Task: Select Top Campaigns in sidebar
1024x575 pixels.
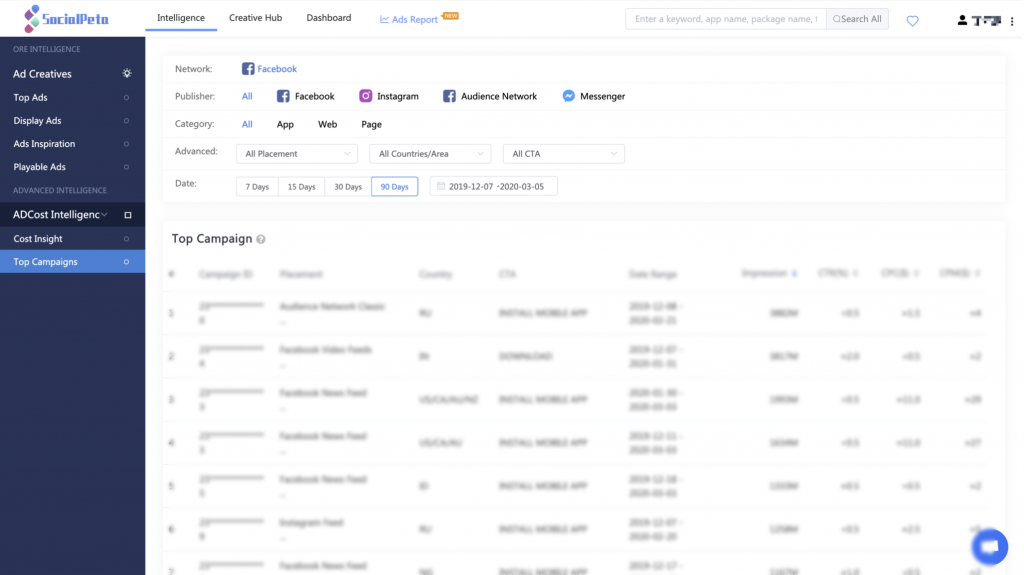Action: pos(72,261)
